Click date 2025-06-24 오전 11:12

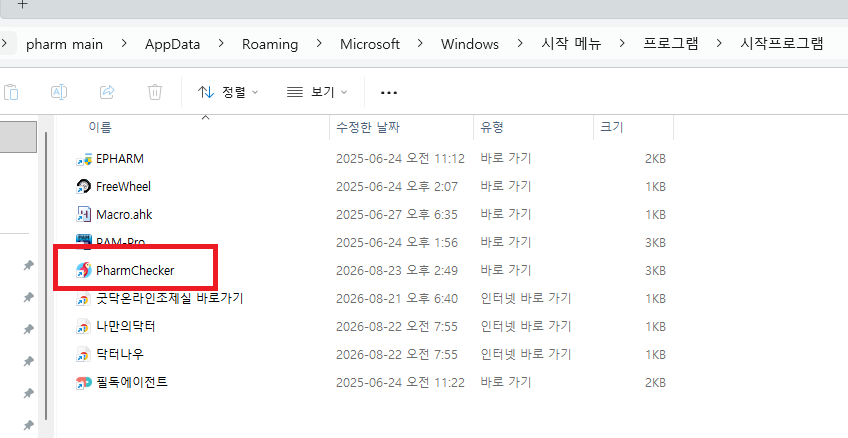[400, 159]
